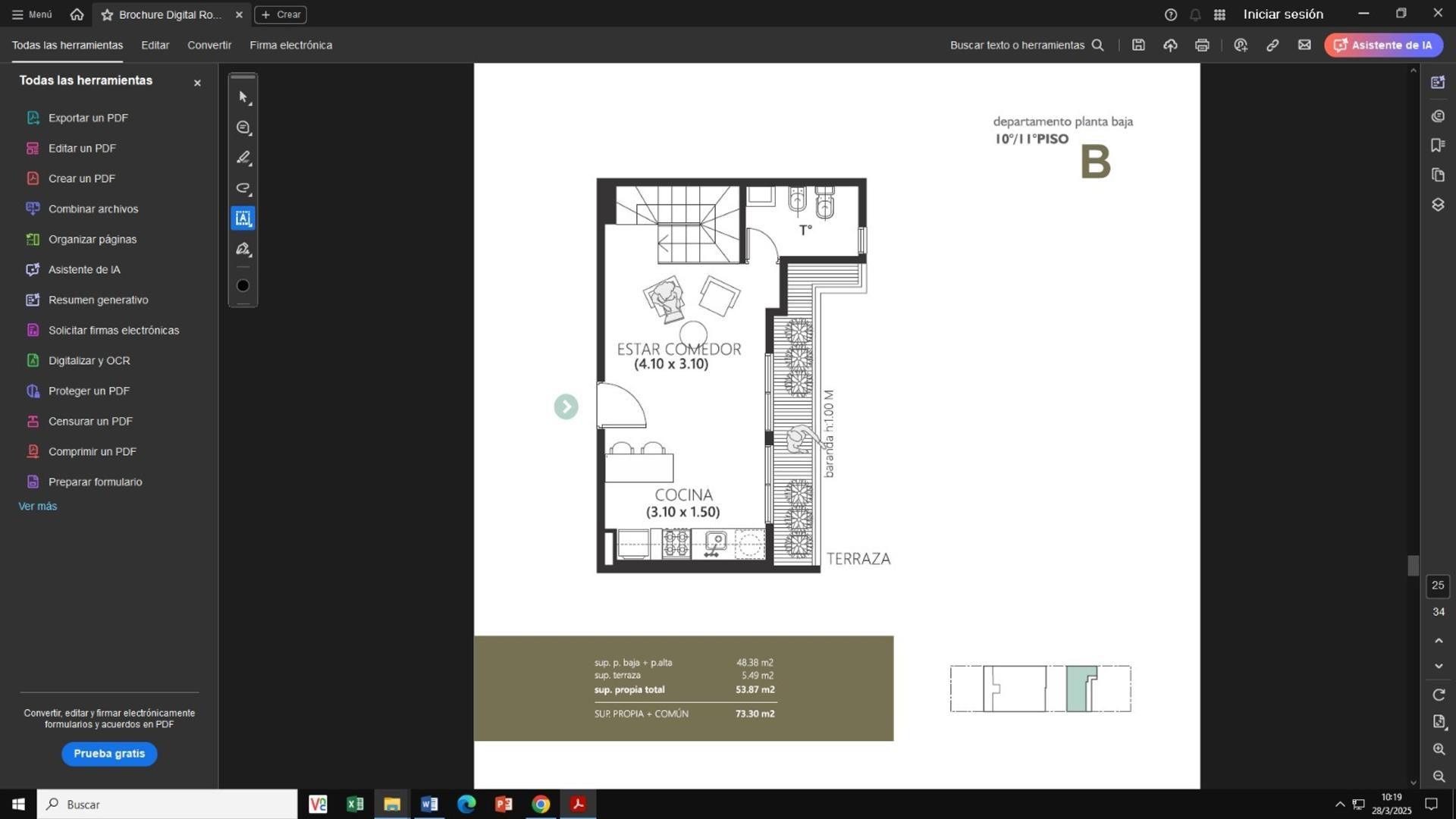This screenshot has width=1456, height=819.
Task: Send the file by email icon
Action: [x=1304, y=45]
